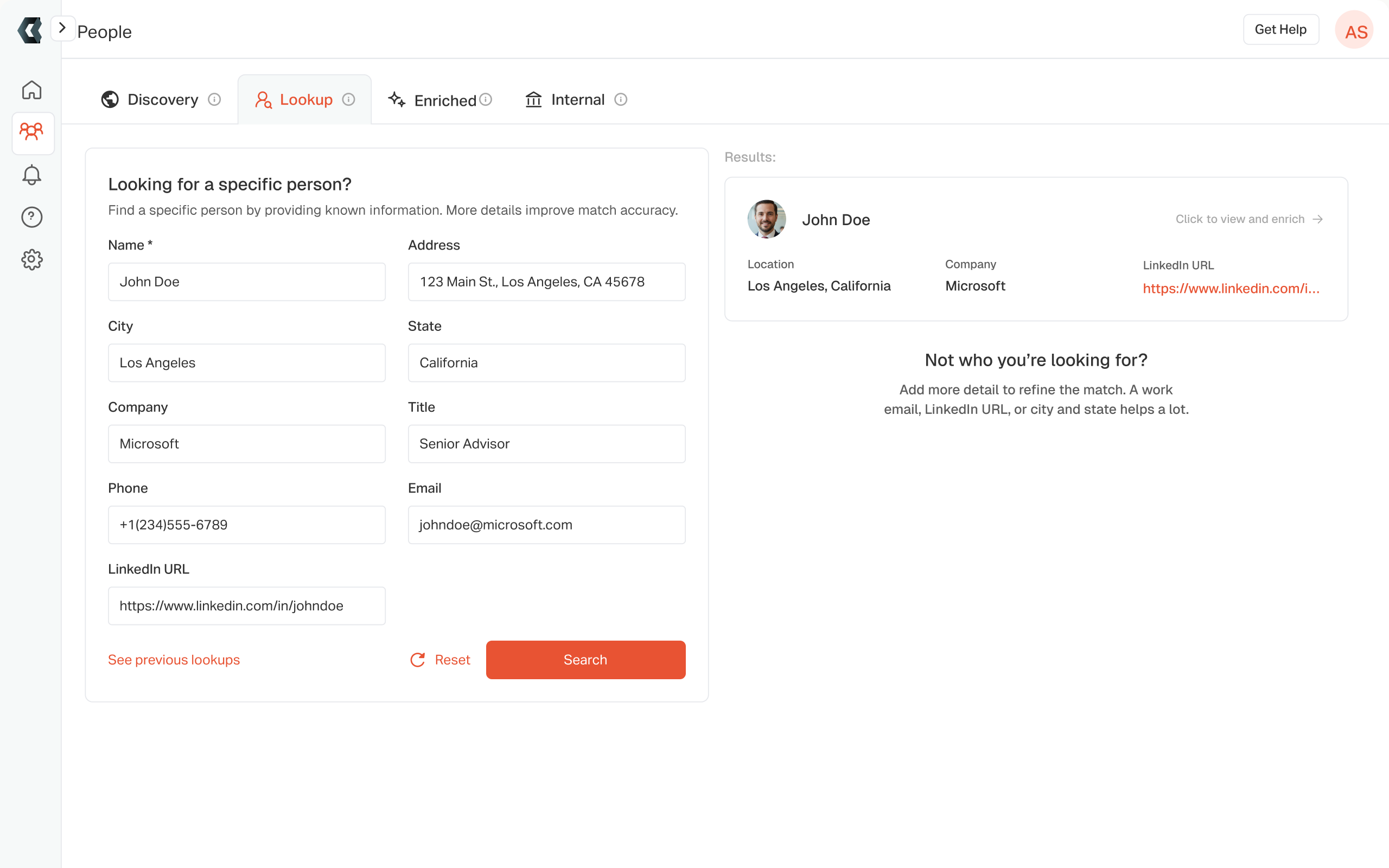Click arrow icon beside view and enrich
This screenshot has width=1389, height=868.
1318,219
